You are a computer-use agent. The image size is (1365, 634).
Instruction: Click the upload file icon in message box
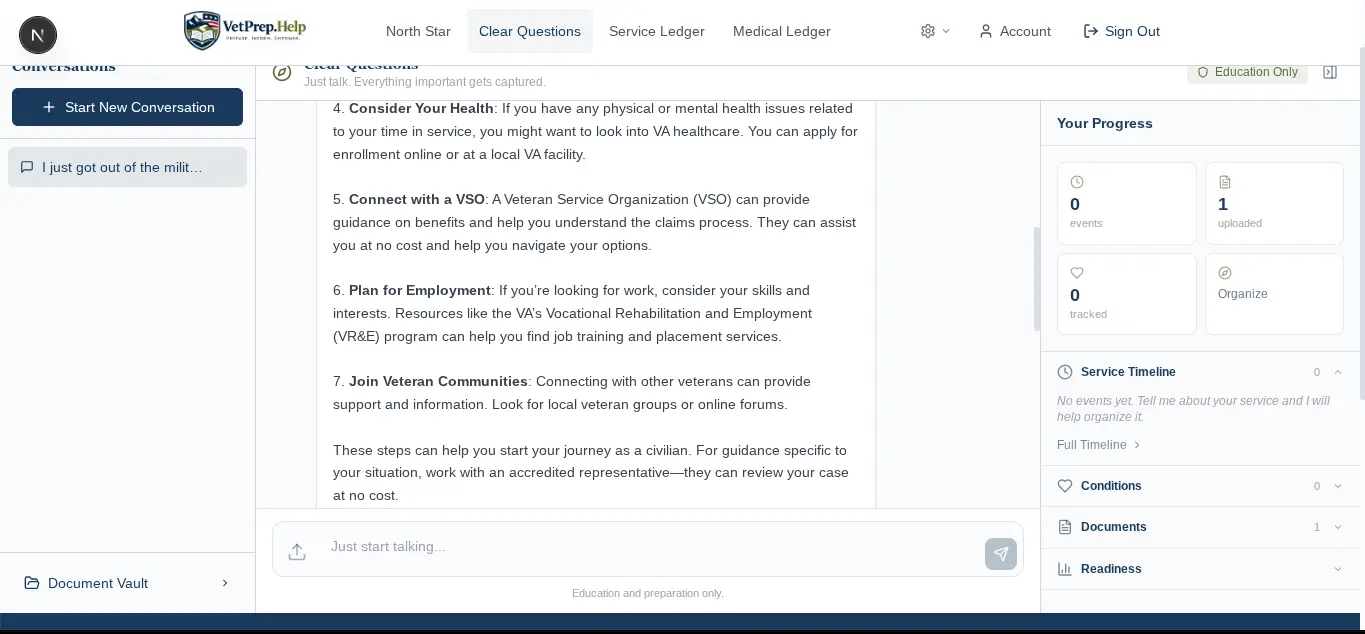point(297,551)
